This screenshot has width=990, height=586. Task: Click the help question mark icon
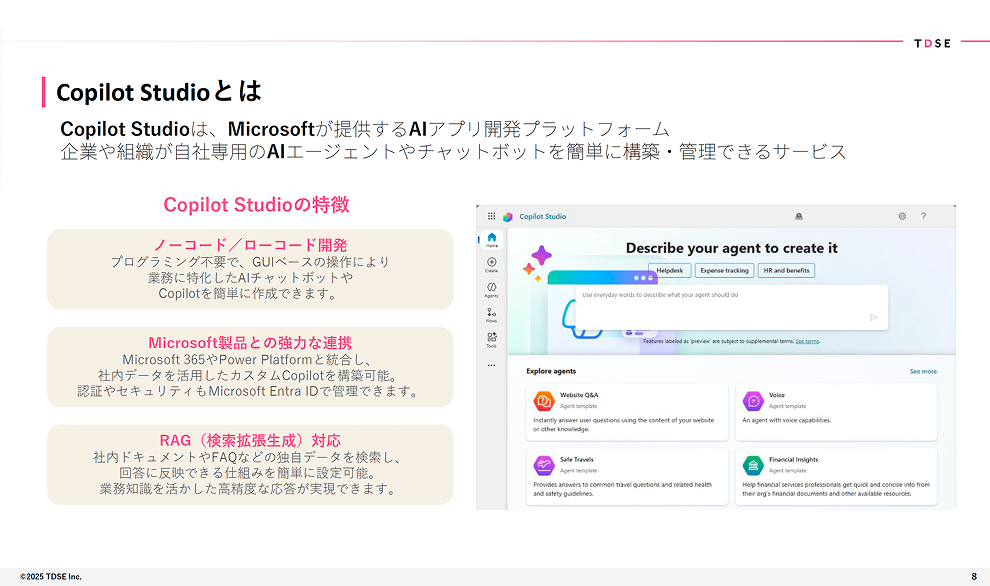click(x=923, y=216)
